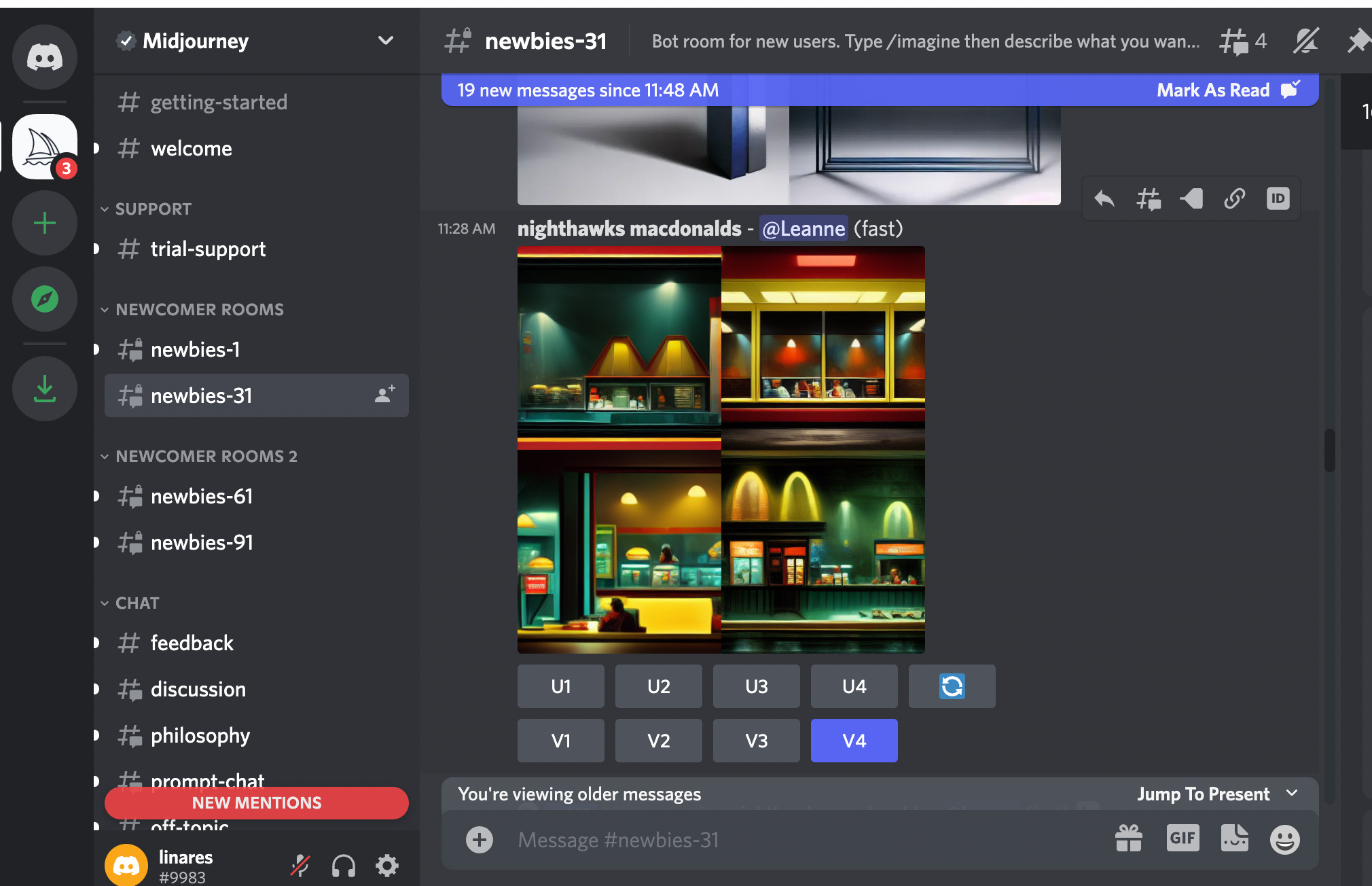This screenshot has height=886, width=1372.
Task: Click the reply arrow on message toolbar
Action: (1104, 198)
